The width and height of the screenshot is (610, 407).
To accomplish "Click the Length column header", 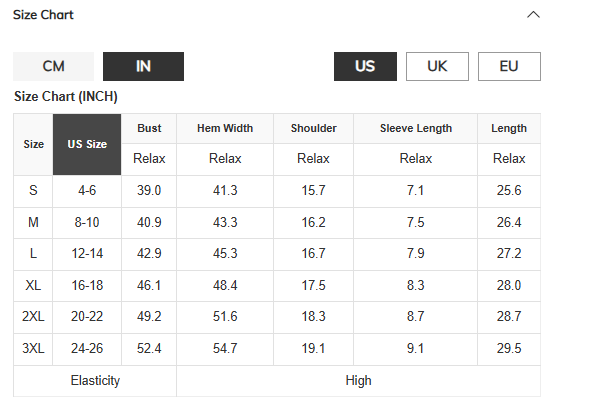I will [509, 128].
